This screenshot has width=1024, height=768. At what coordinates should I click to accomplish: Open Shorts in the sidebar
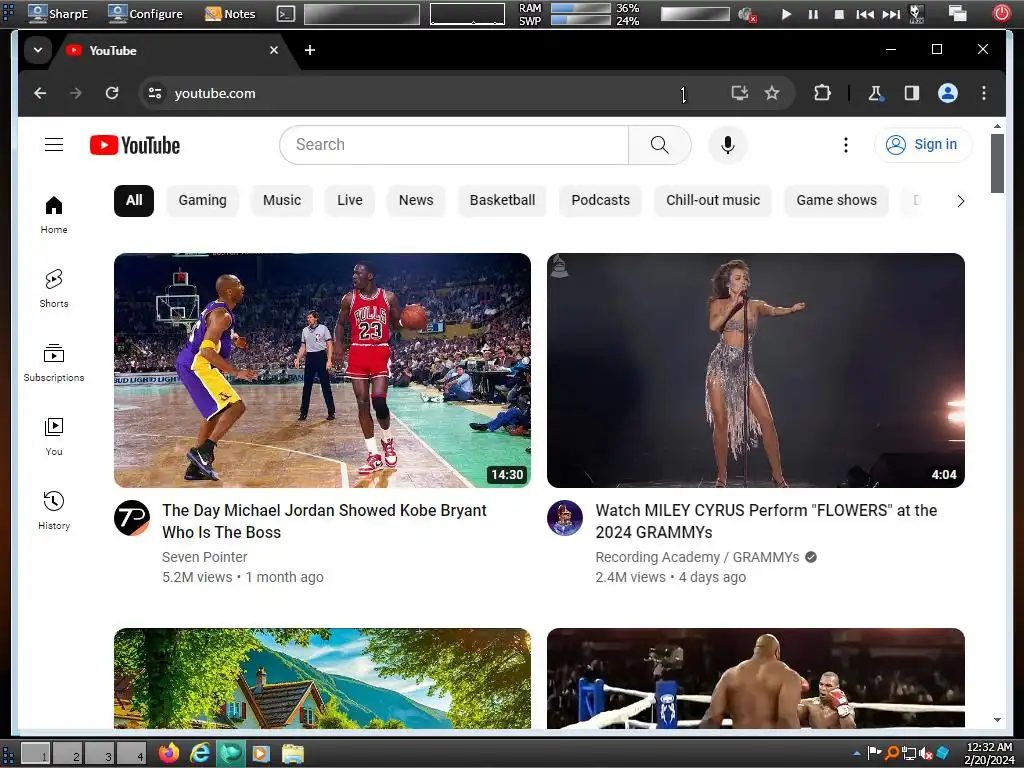(54, 289)
